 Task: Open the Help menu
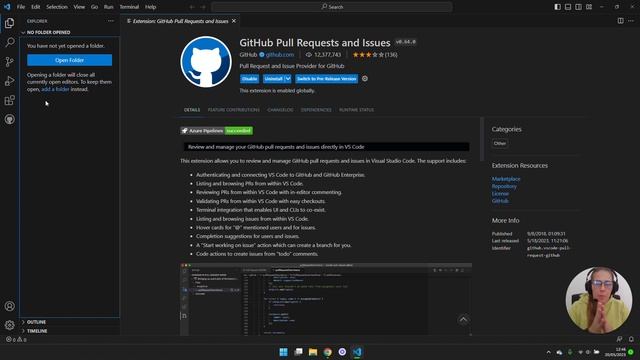pos(151,7)
